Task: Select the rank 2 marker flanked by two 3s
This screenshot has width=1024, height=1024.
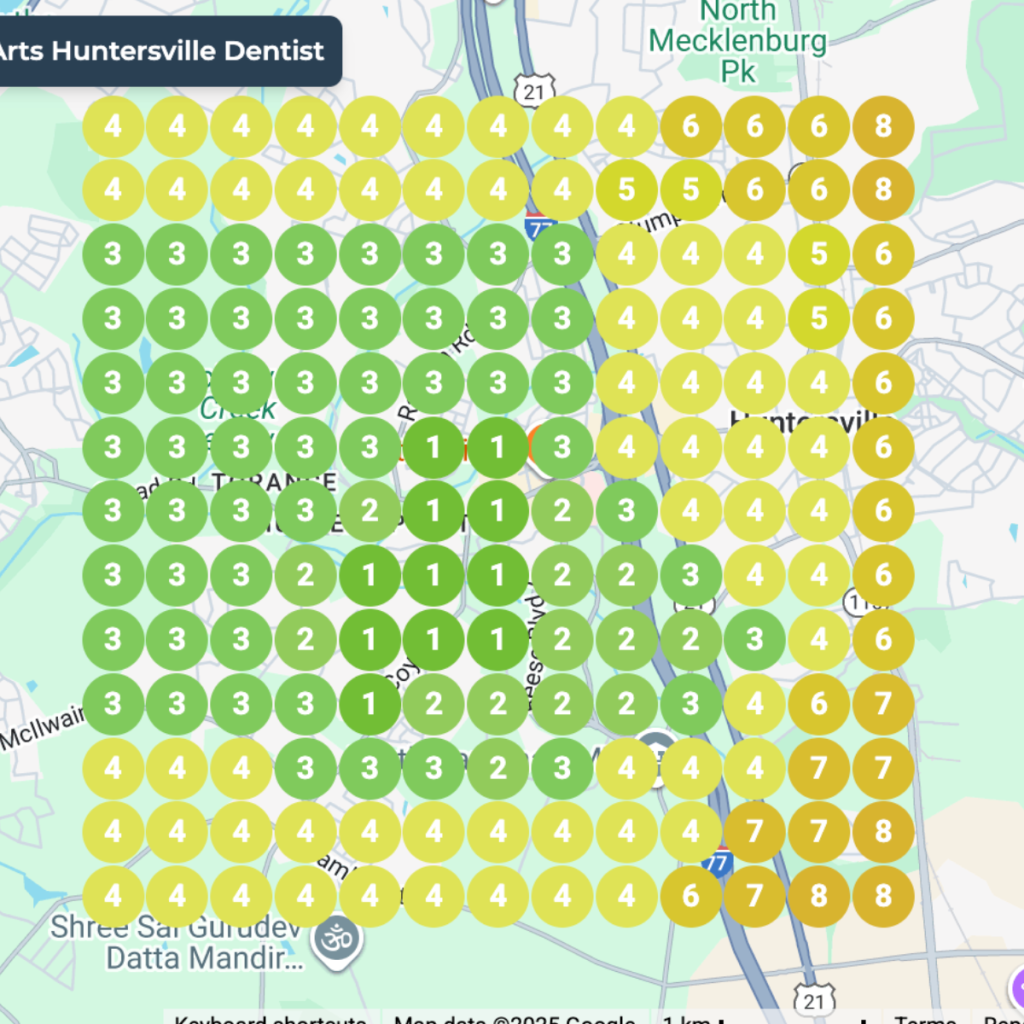Action: (497, 768)
